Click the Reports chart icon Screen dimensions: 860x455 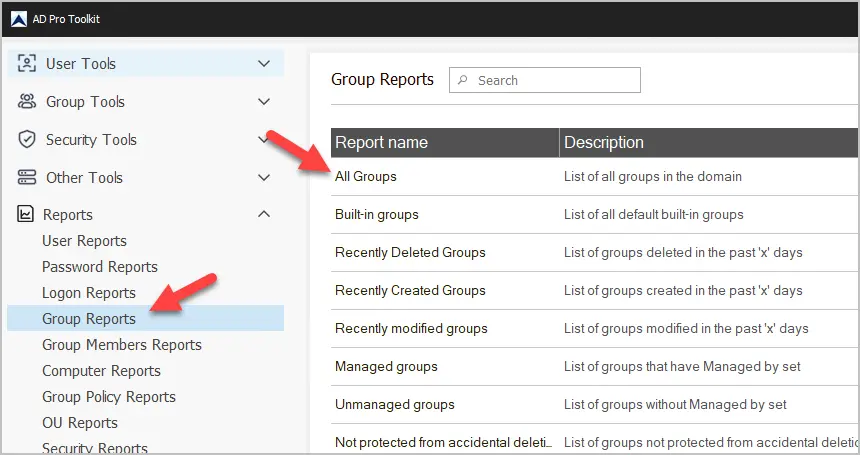coord(25,214)
